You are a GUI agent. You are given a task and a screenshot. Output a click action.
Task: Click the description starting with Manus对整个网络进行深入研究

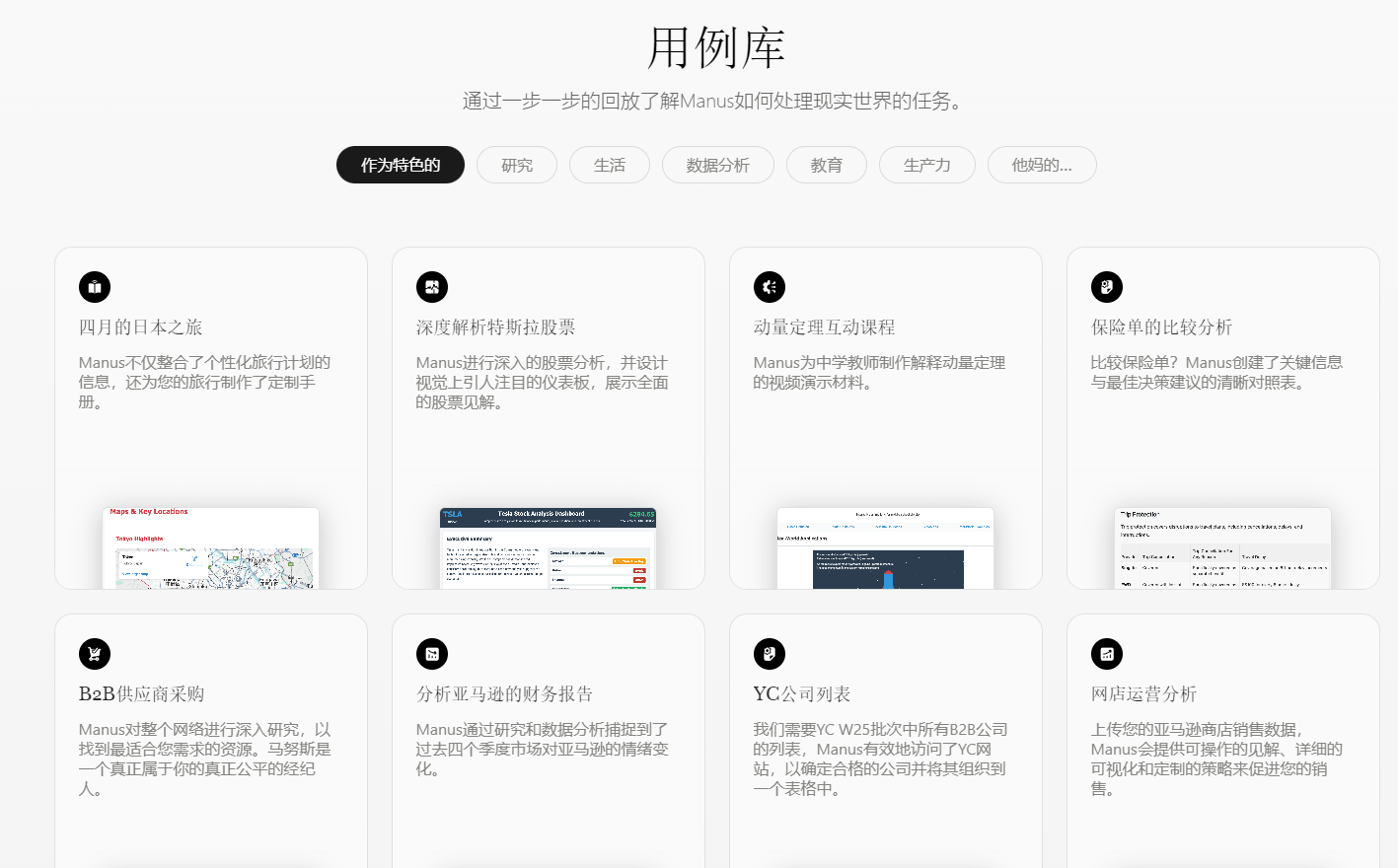point(205,759)
